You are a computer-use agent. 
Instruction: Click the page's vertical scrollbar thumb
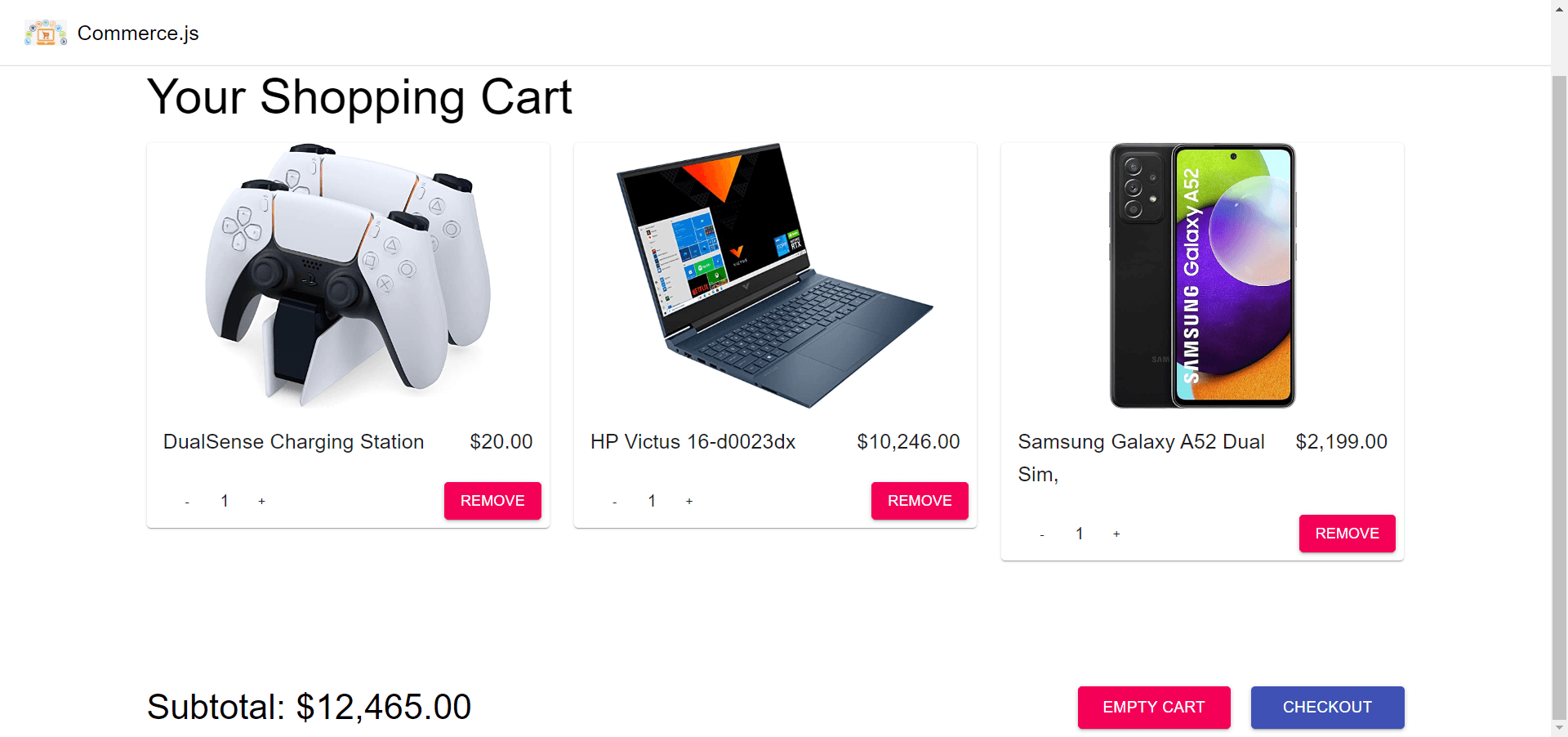click(1559, 396)
